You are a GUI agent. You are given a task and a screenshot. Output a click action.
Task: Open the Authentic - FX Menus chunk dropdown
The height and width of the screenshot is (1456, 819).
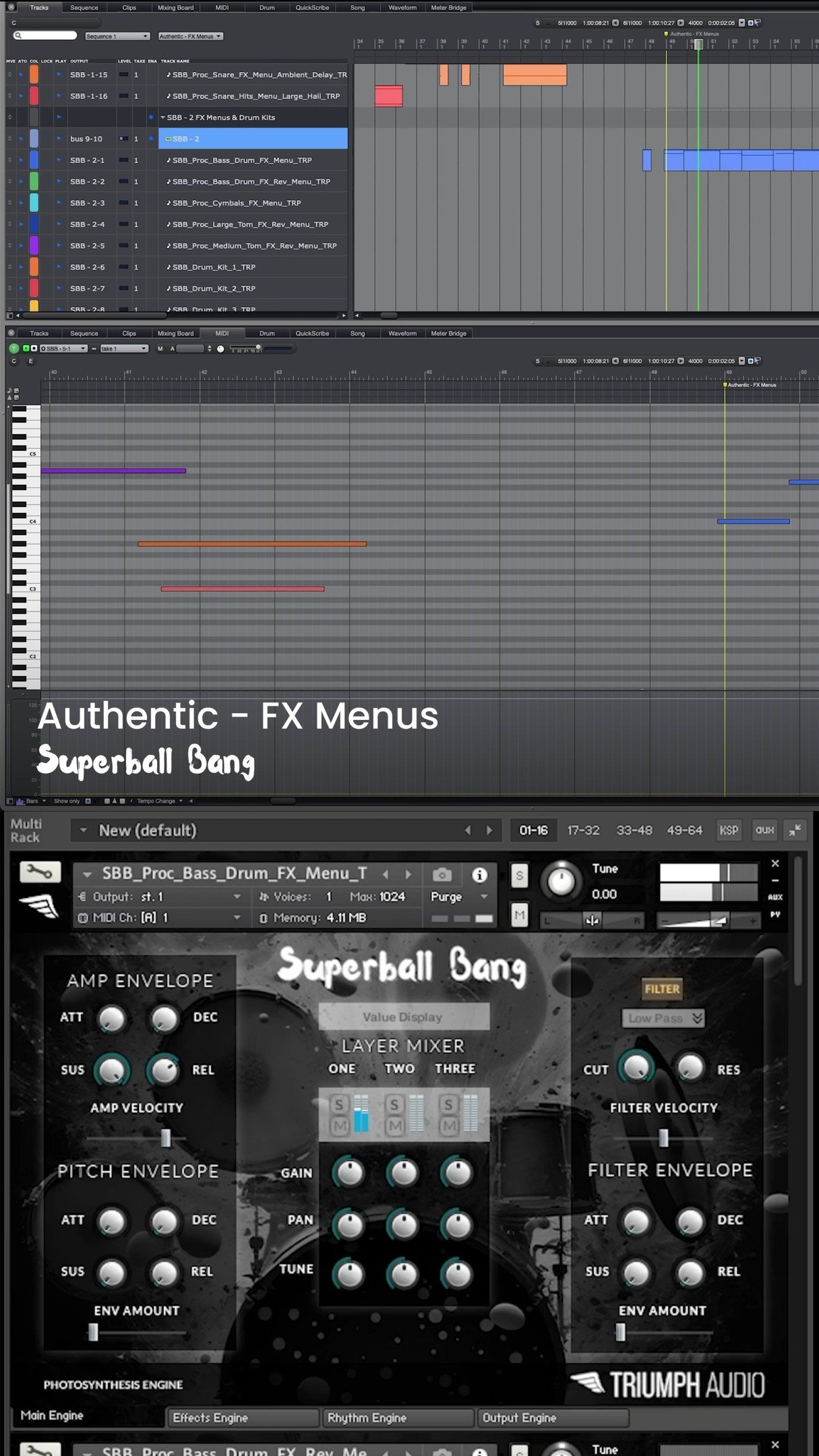click(191, 36)
